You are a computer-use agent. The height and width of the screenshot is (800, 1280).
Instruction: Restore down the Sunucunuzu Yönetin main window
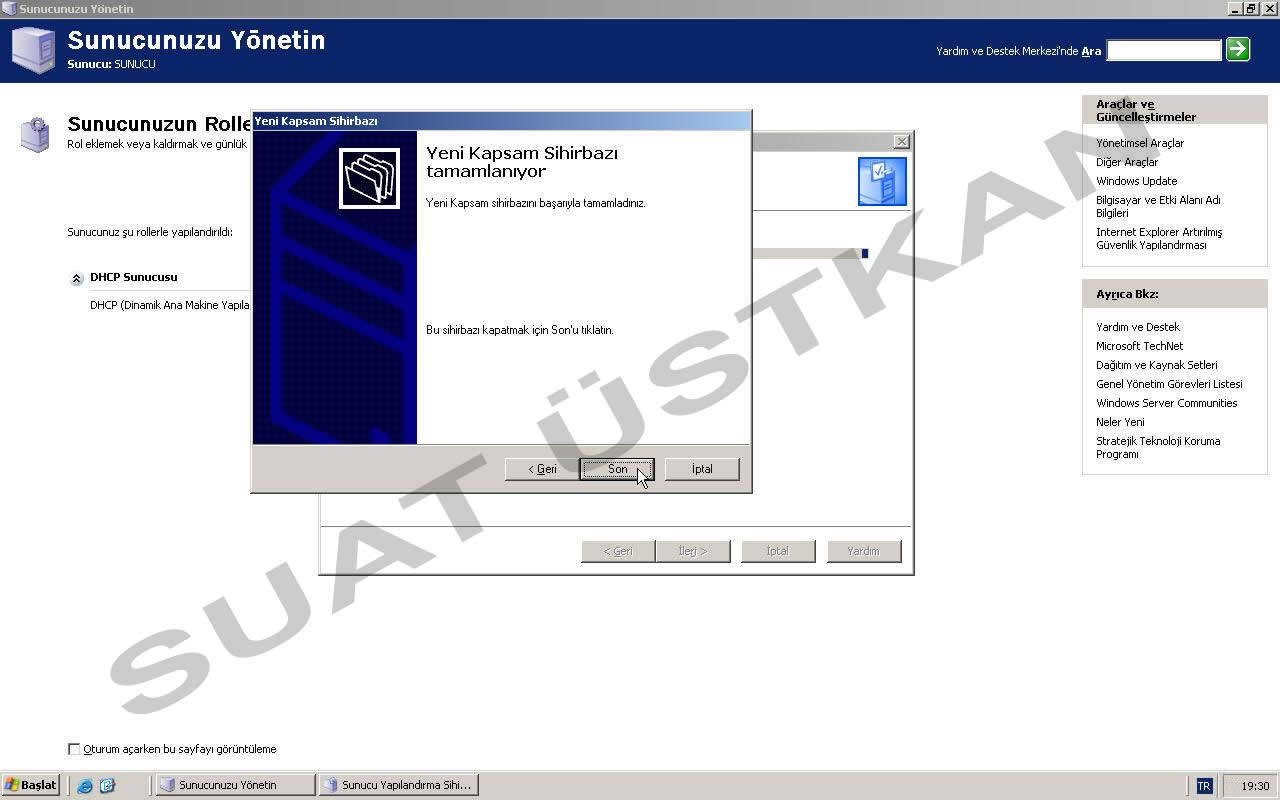pos(1251,8)
